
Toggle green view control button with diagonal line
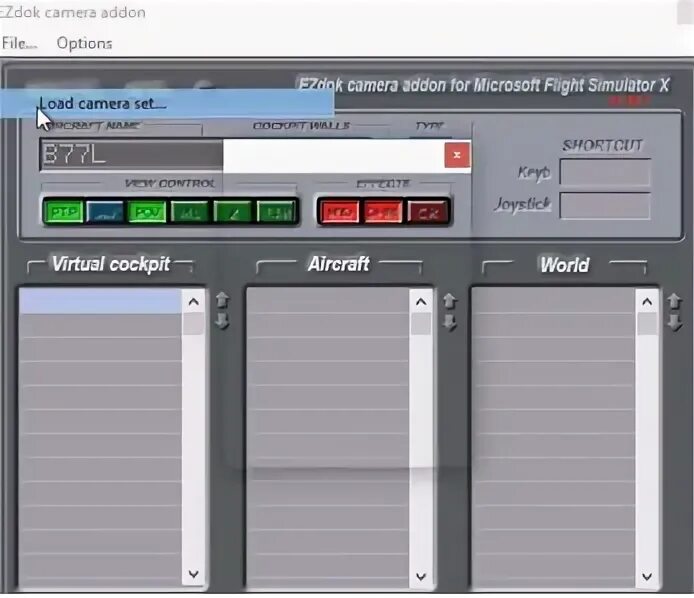[x=233, y=212]
